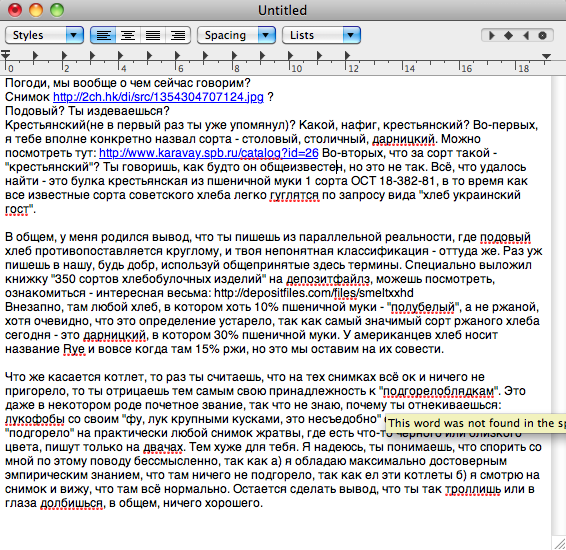Pick the right tab stop marker icon
Viewport: 566px width, 550px height.
[526, 35]
